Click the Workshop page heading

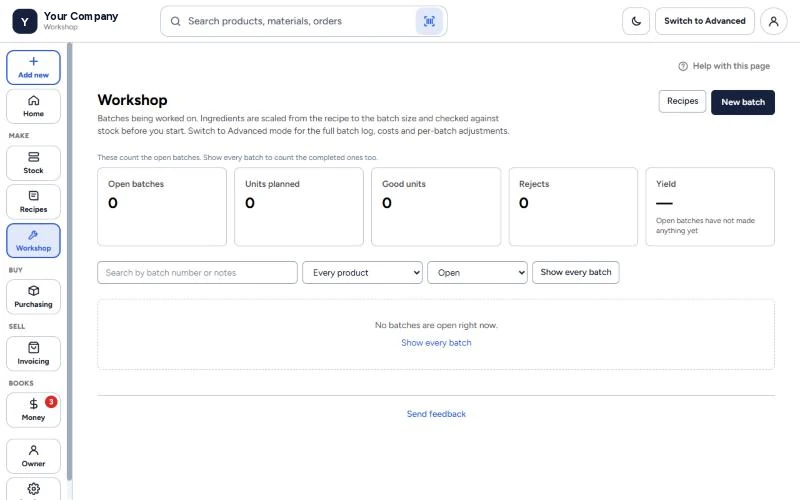pos(133,100)
